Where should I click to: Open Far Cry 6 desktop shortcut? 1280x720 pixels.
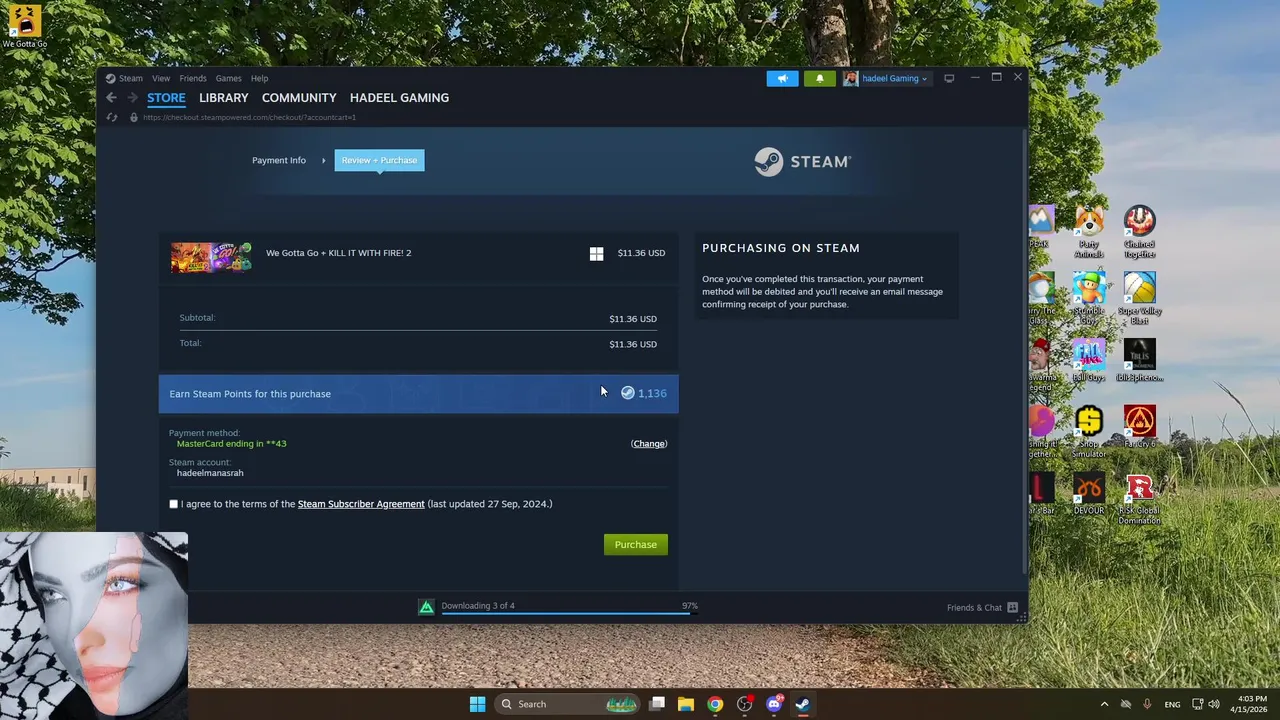click(x=1139, y=426)
